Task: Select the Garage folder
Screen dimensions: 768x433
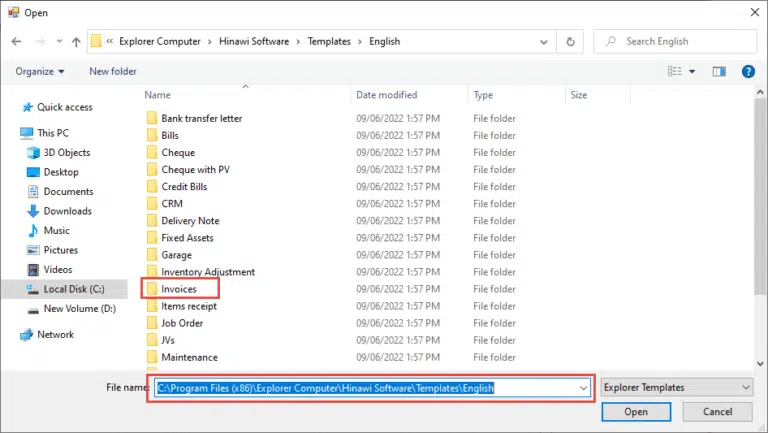Action: click(x=169, y=255)
